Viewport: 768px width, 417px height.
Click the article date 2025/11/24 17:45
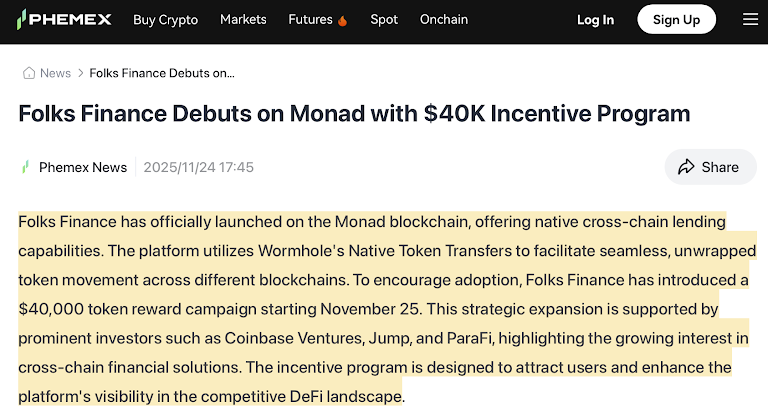pyautogui.click(x=198, y=167)
